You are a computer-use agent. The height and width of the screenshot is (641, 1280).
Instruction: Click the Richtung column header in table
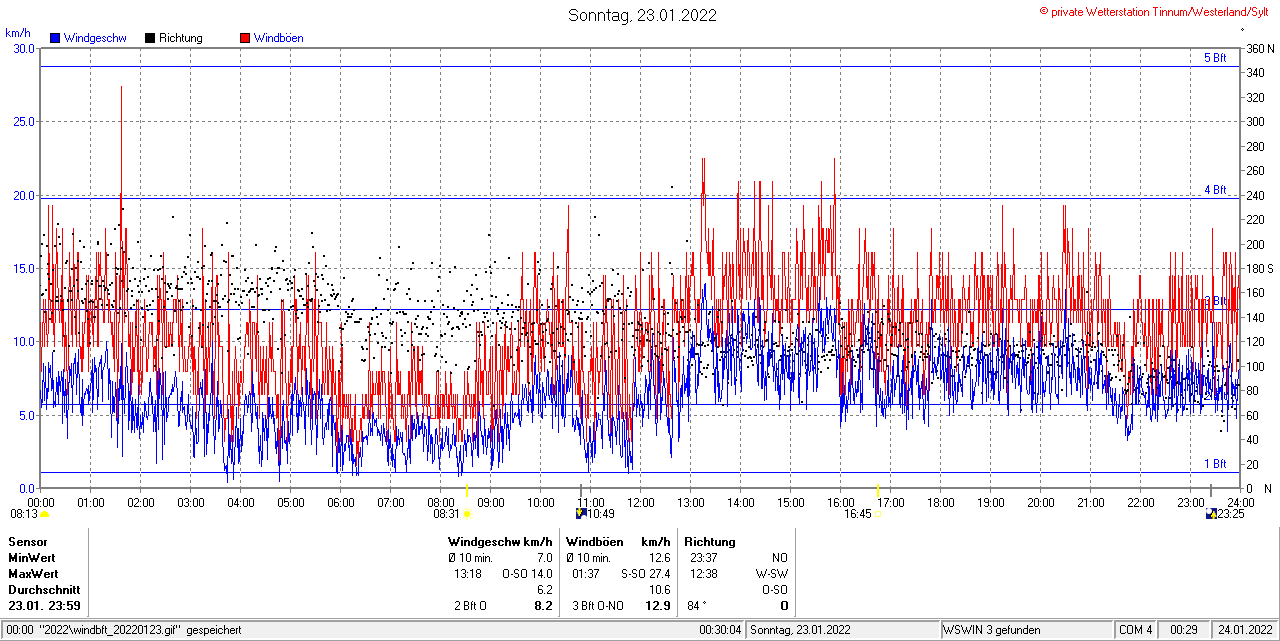point(710,542)
